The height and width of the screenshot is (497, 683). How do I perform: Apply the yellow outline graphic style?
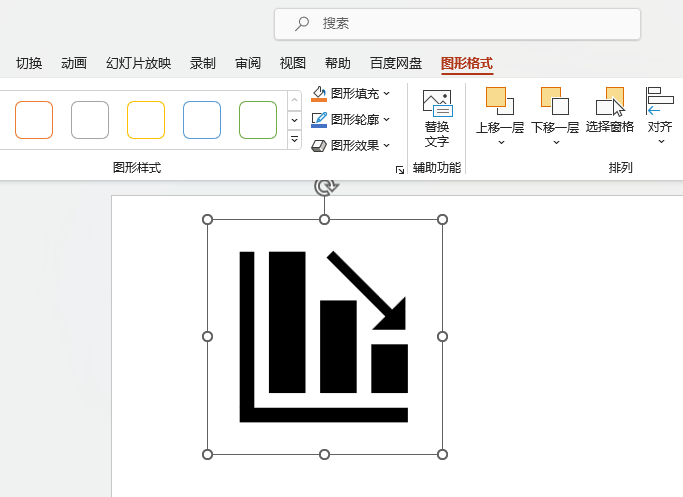[x=146, y=120]
